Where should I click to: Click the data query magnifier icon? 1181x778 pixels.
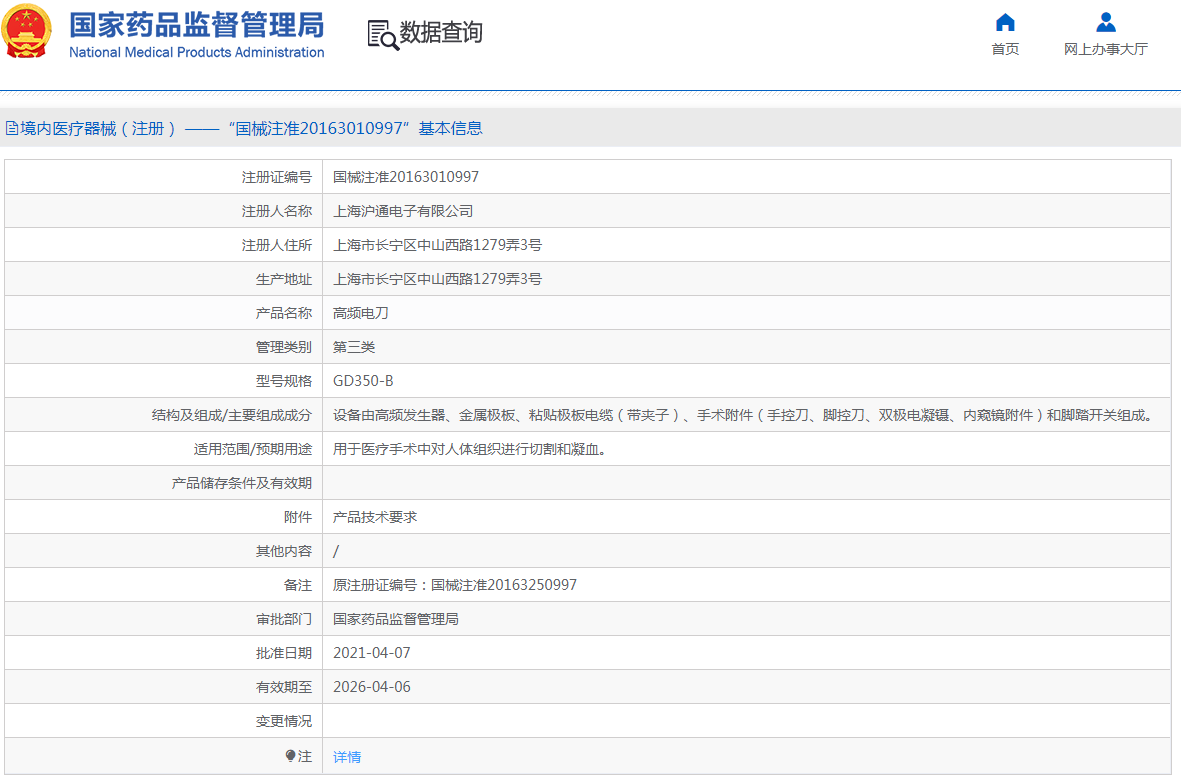pos(383,35)
